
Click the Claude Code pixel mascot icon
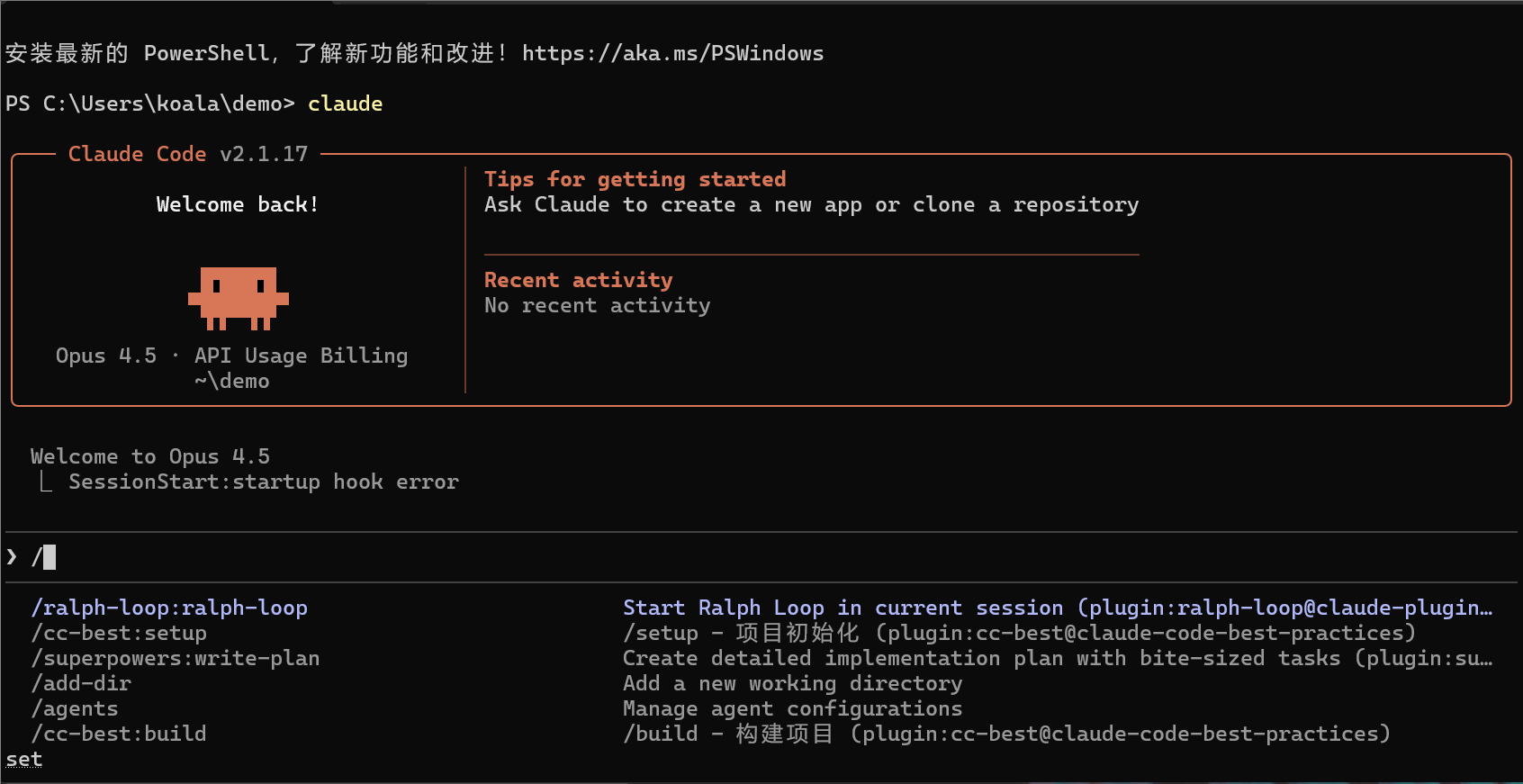239,298
